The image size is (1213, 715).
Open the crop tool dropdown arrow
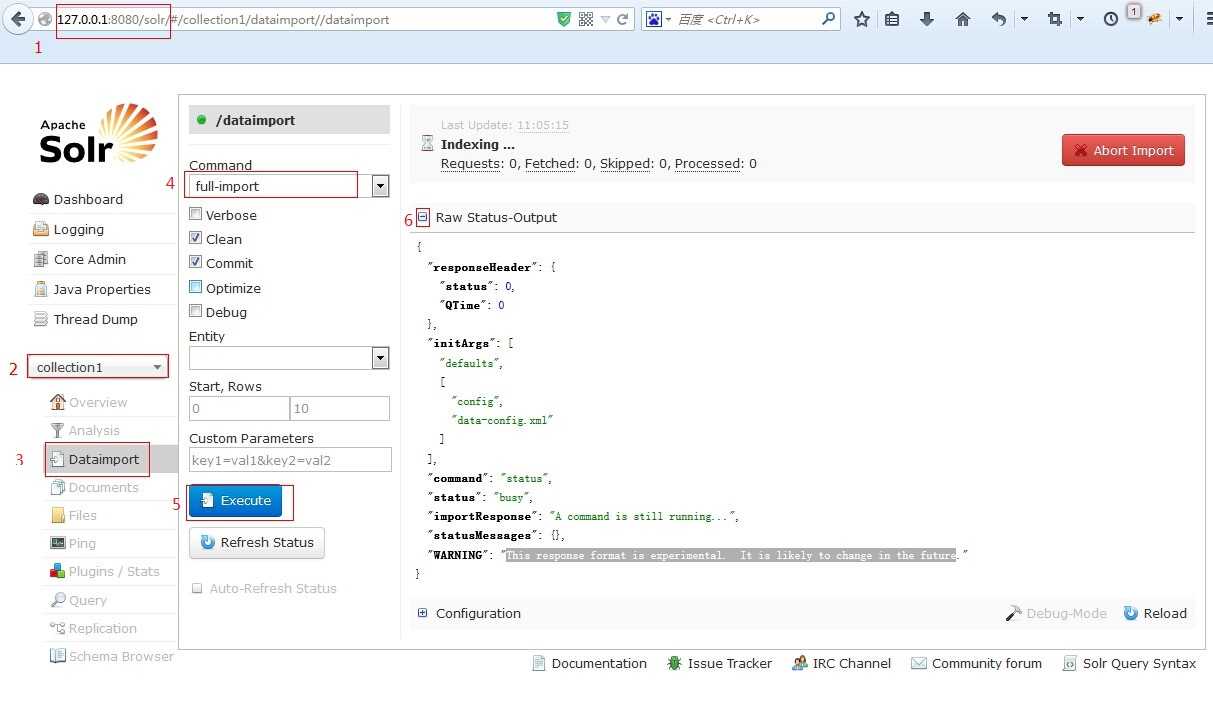tap(1080, 19)
